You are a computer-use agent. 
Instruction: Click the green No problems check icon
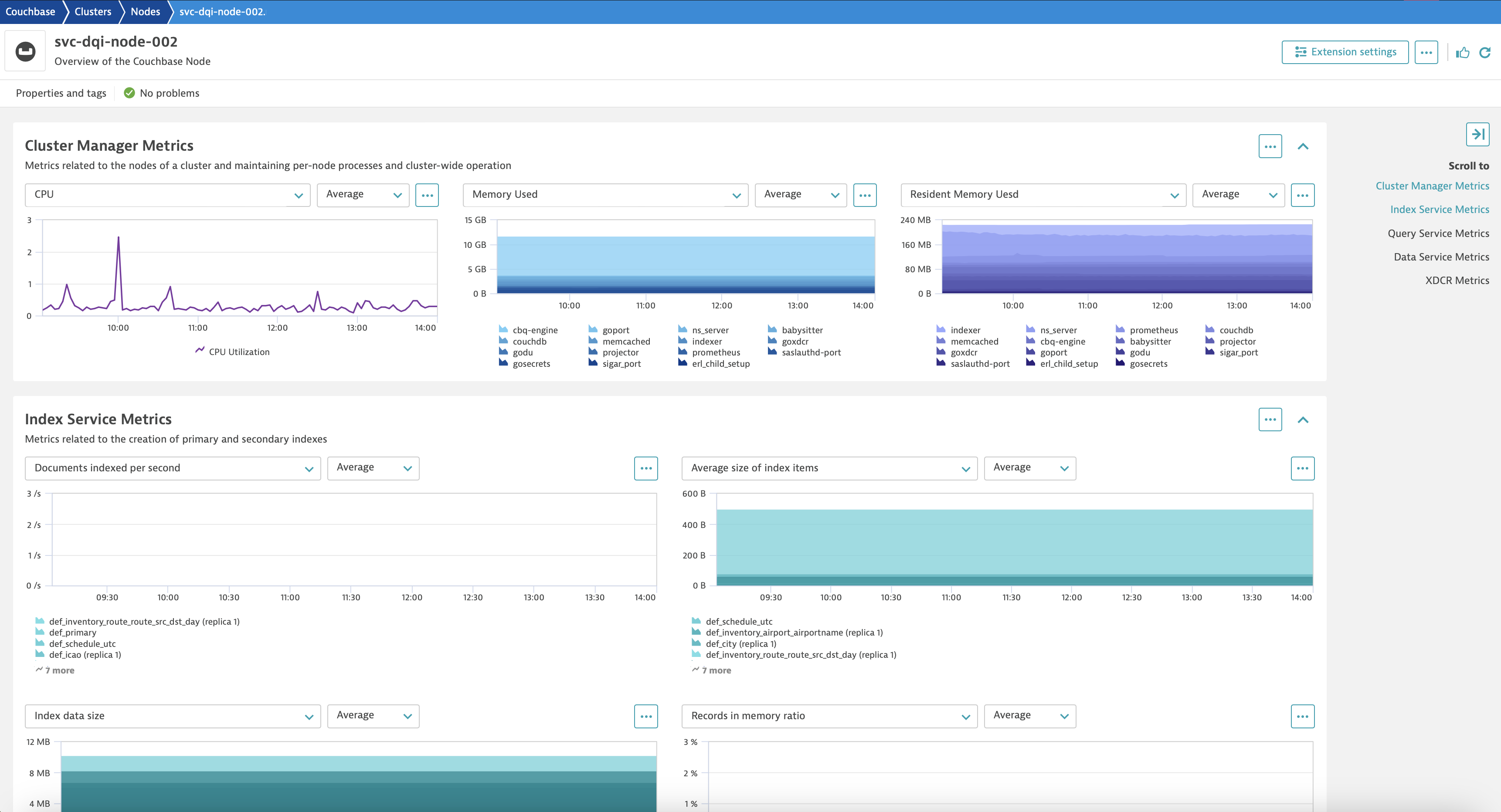click(129, 93)
